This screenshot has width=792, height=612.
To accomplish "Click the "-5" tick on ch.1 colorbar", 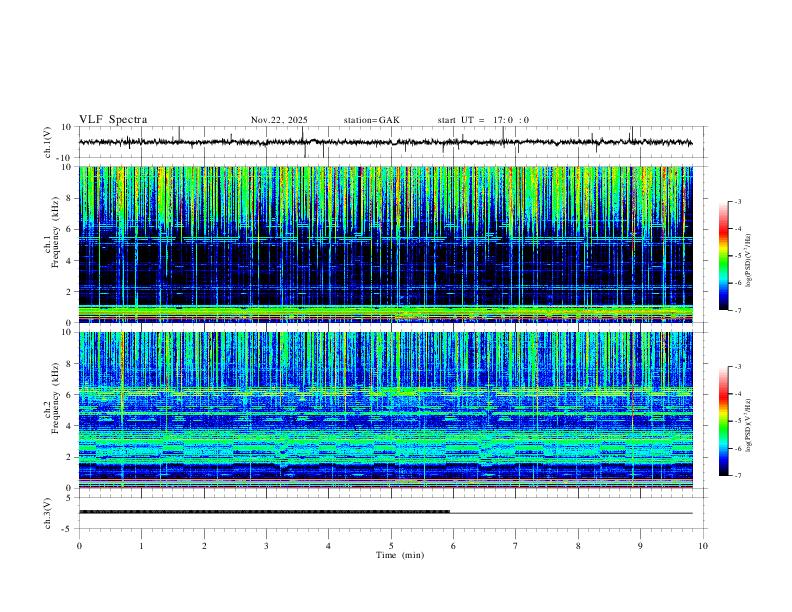I will tap(738, 256).
